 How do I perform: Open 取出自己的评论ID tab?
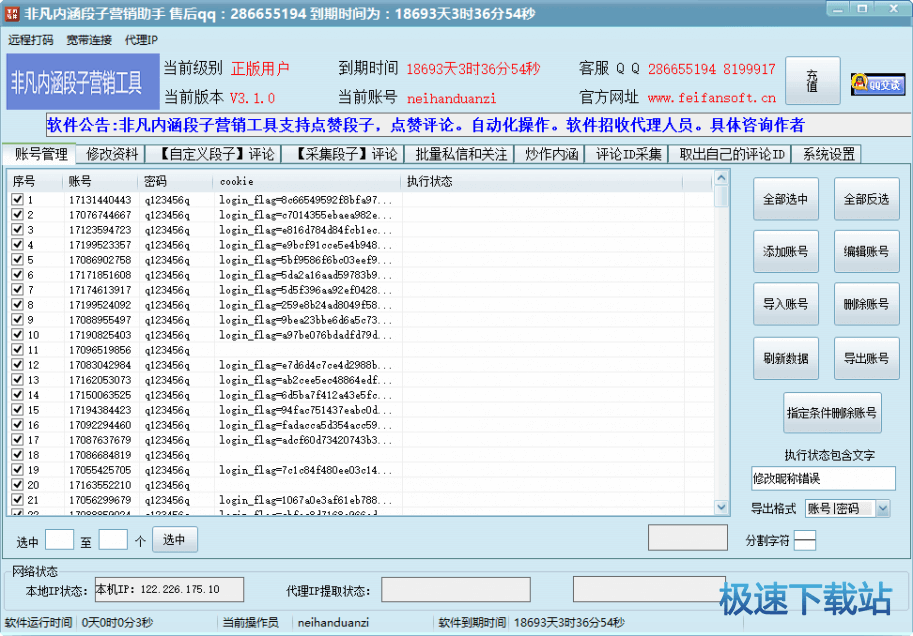click(x=731, y=154)
